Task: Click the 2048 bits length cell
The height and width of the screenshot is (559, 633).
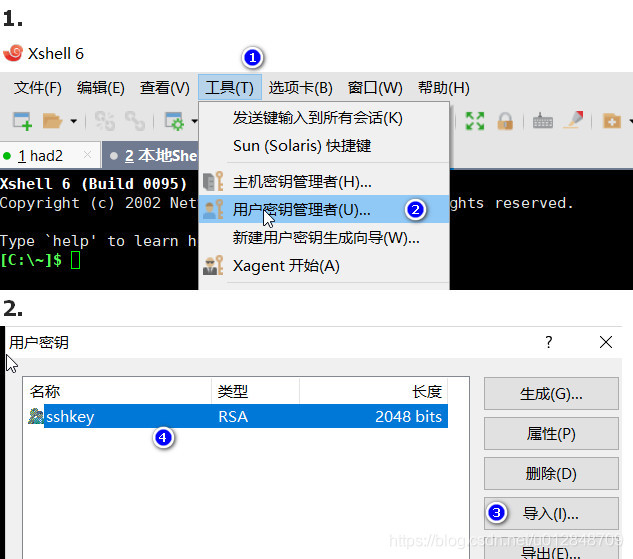Action: [408, 417]
